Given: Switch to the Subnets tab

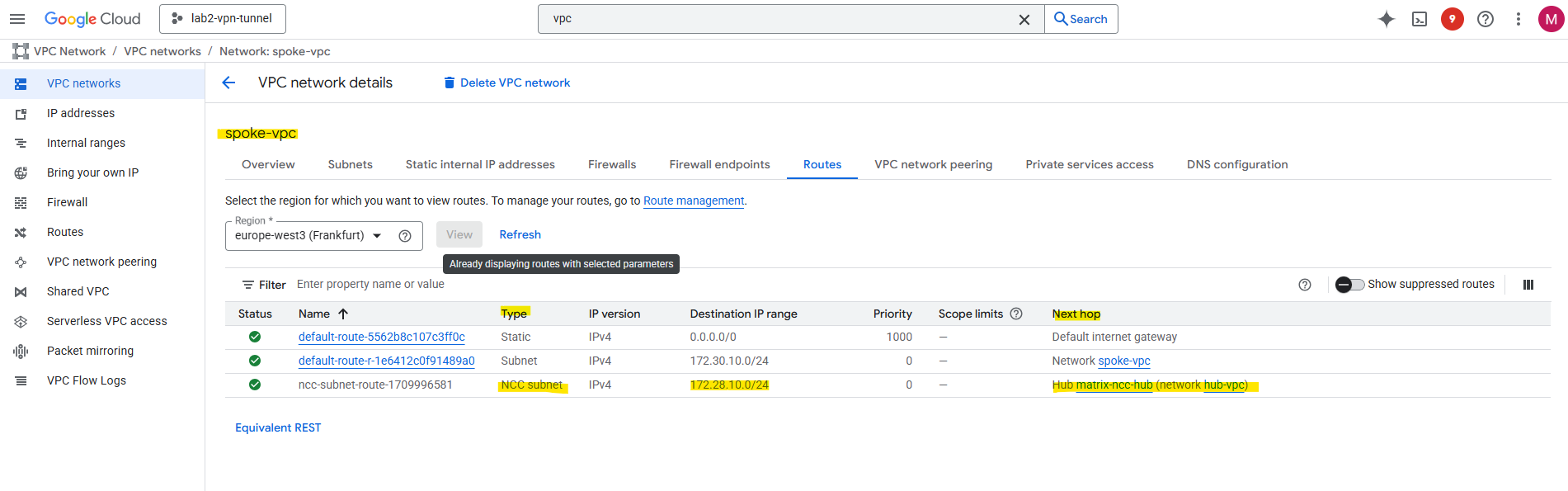Looking at the screenshot, I should [x=350, y=164].
